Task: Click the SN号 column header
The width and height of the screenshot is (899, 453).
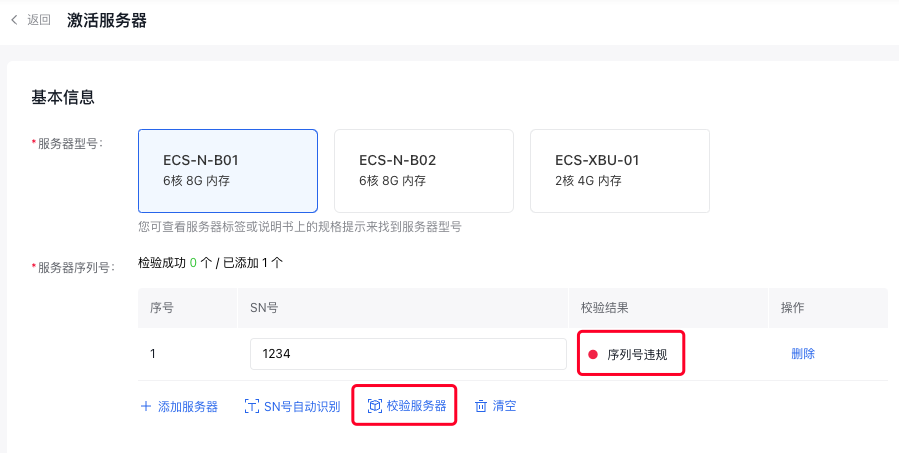Action: click(264, 308)
